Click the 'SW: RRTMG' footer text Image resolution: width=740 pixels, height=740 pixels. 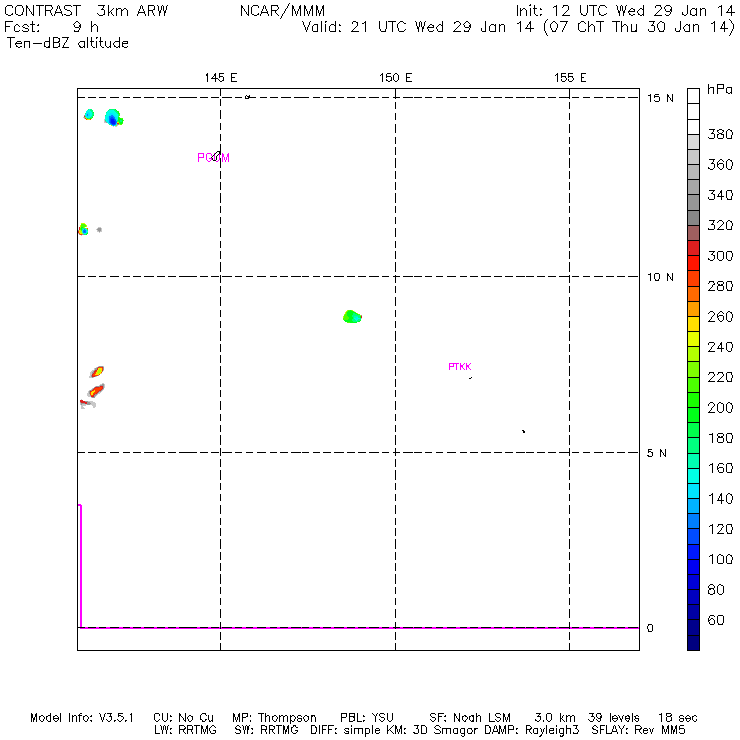pyautogui.click(x=267, y=730)
